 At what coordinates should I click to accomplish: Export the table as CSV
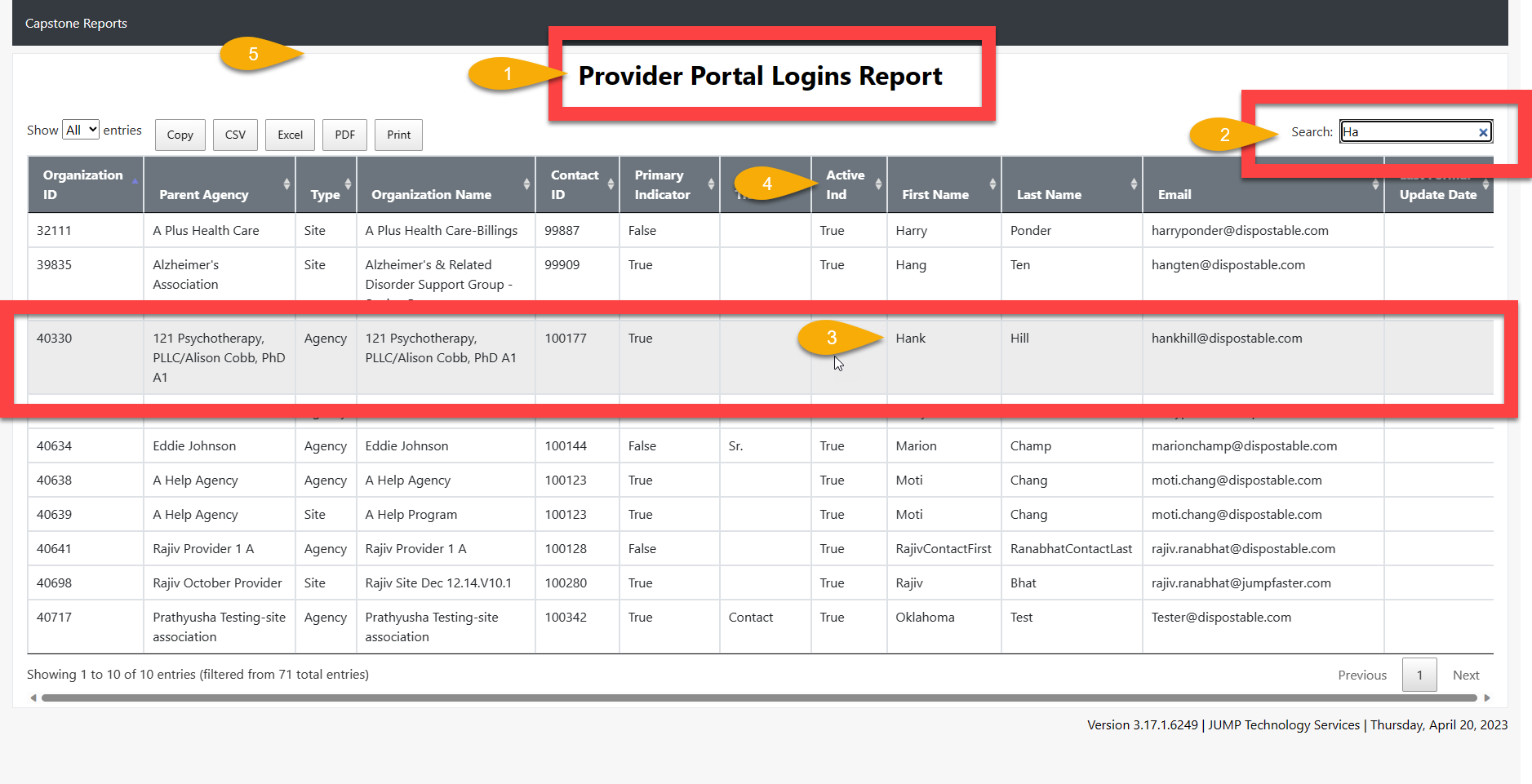[x=235, y=135]
